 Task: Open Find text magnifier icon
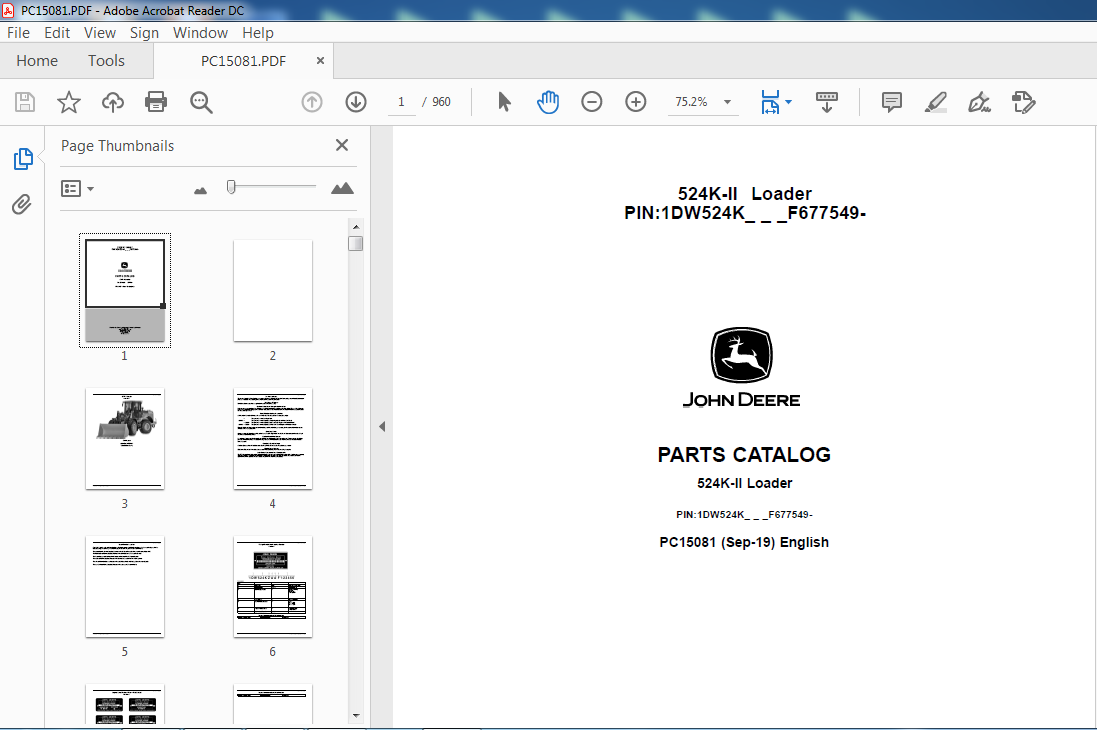click(201, 102)
